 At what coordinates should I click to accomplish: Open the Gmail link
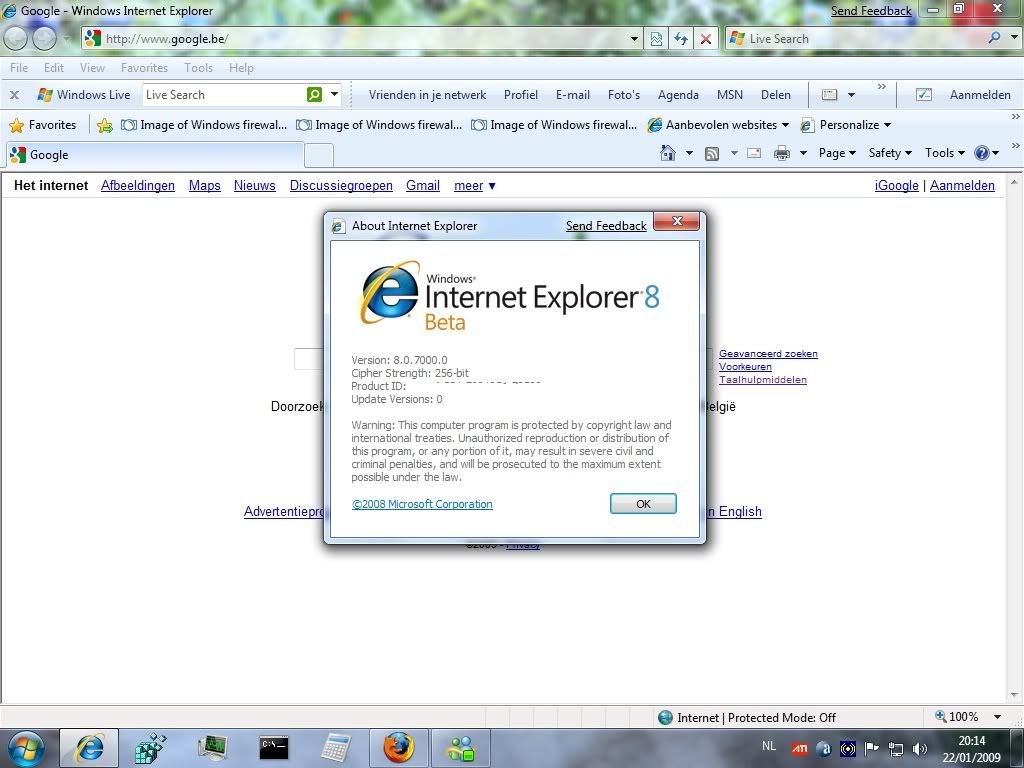coord(423,185)
